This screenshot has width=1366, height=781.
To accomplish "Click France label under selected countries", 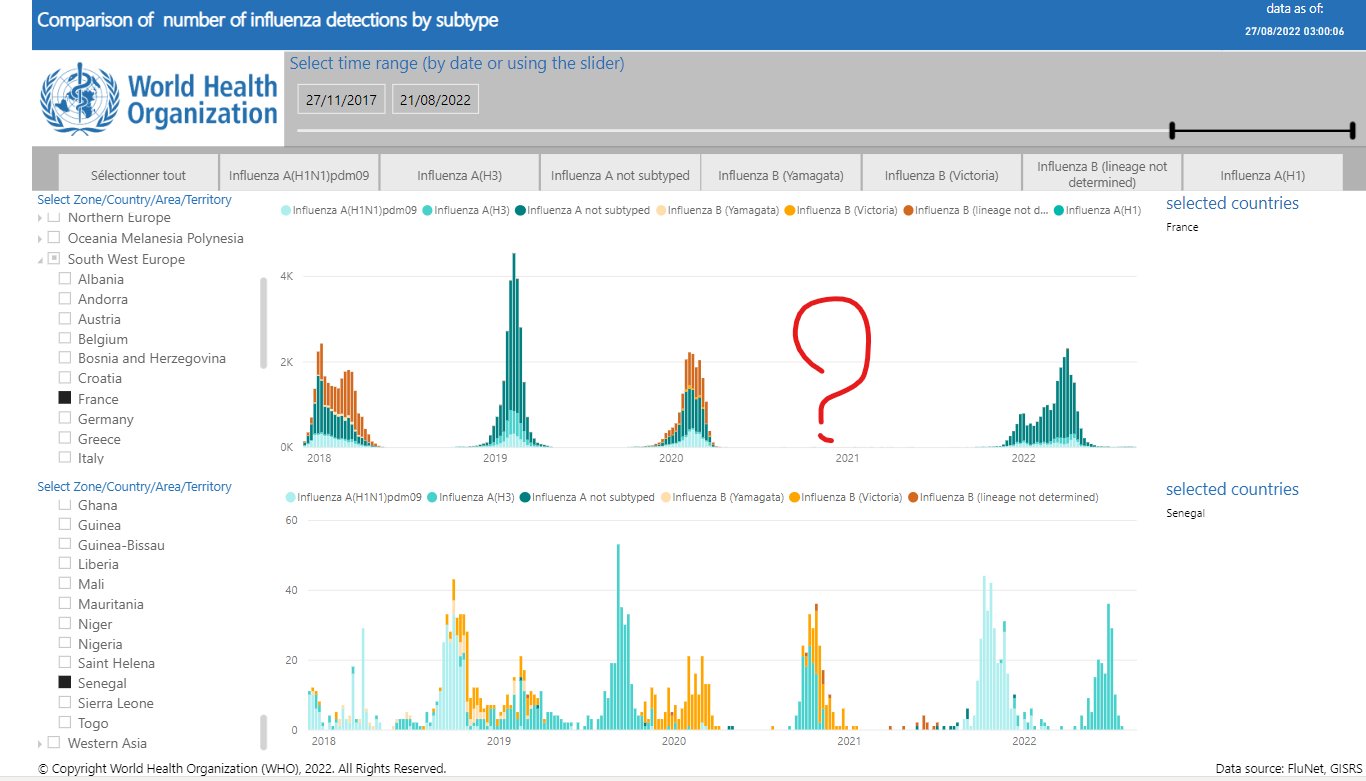I will pos(1182,227).
